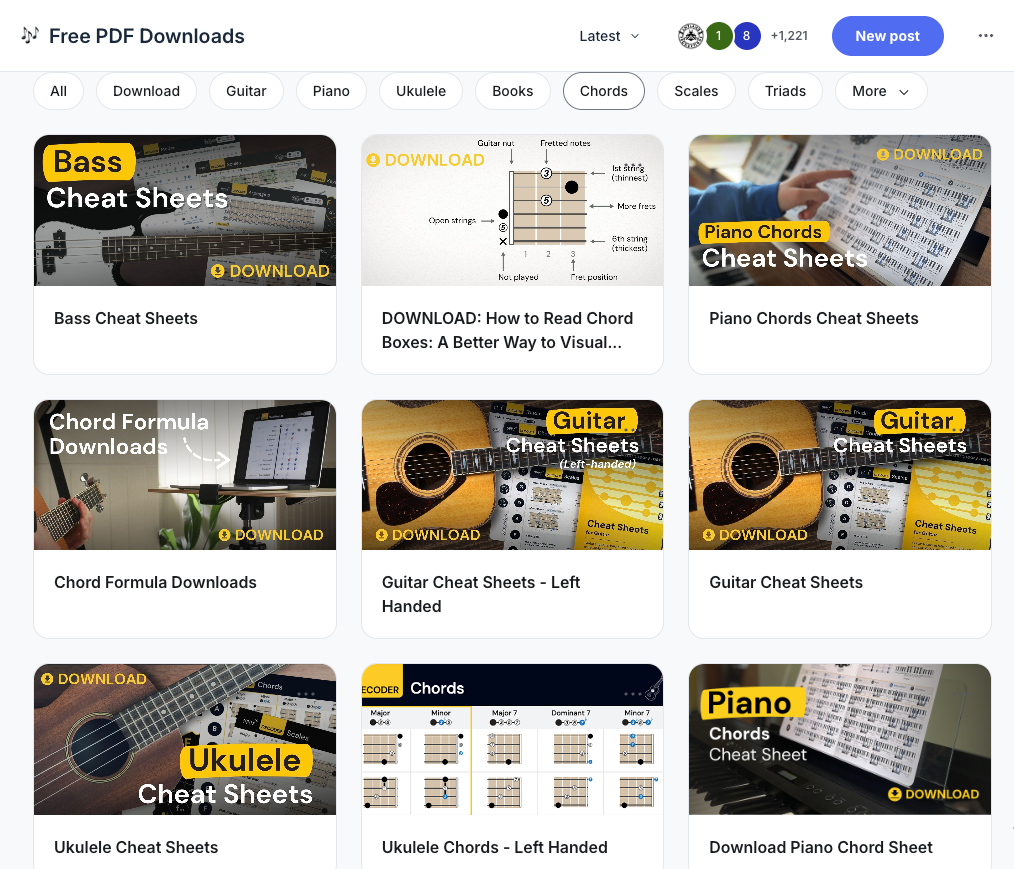The width and height of the screenshot is (1014, 869).
Task: Open the Piano Chords Cheat Sheets thumbnail
Action: coord(839,210)
